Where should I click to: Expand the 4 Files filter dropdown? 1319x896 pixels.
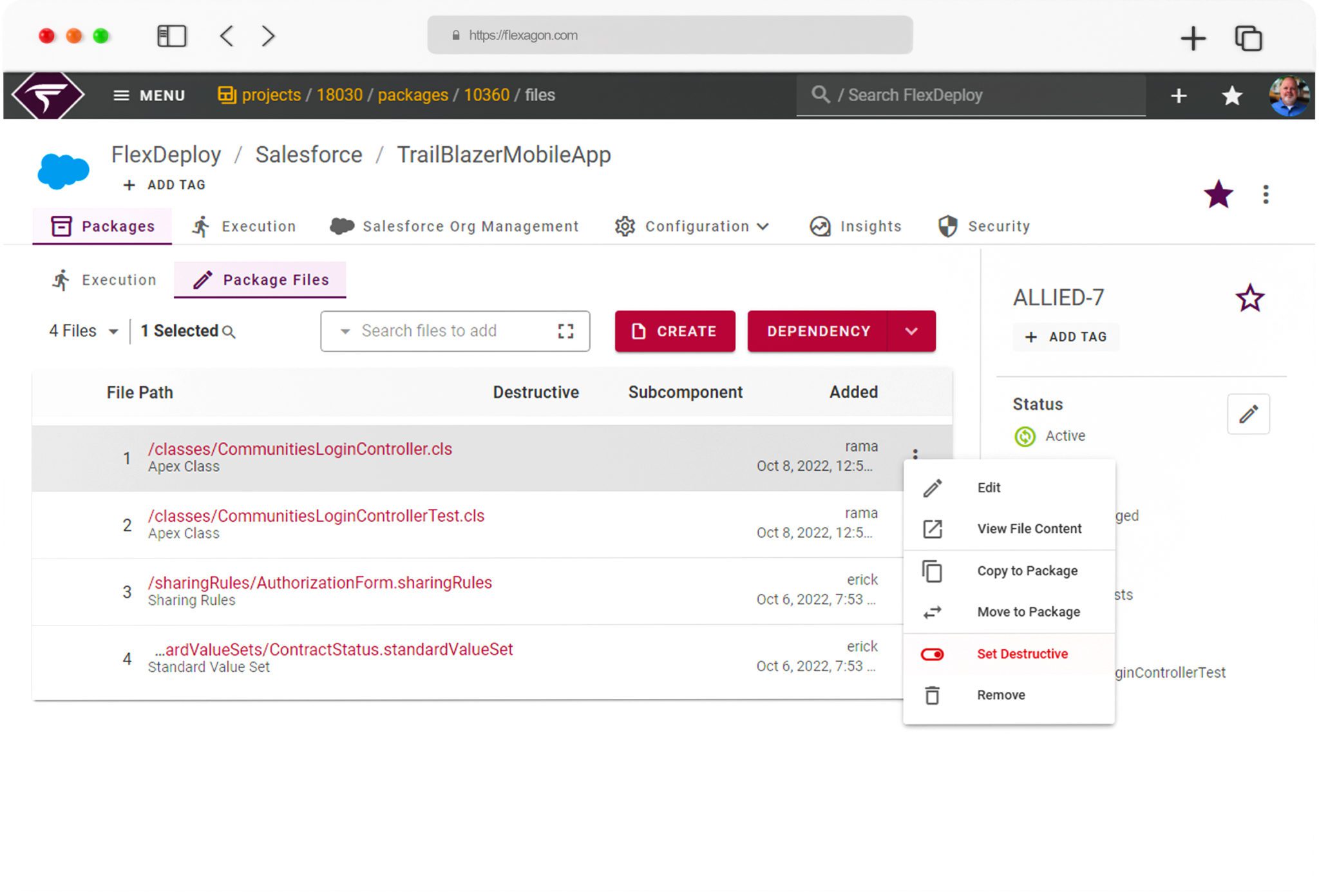pyautogui.click(x=113, y=331)
